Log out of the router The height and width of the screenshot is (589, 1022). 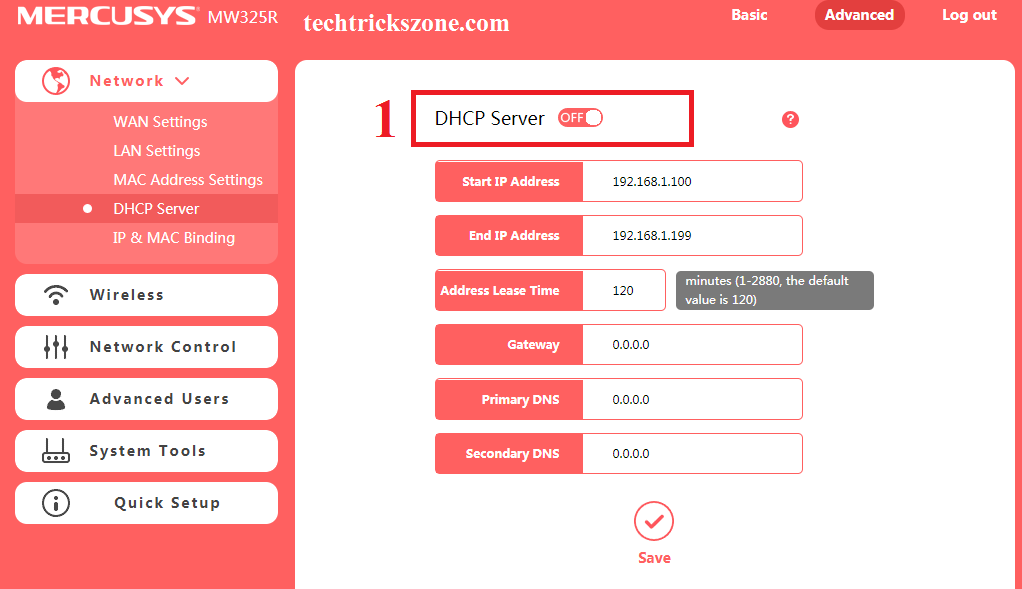point(969,15)
